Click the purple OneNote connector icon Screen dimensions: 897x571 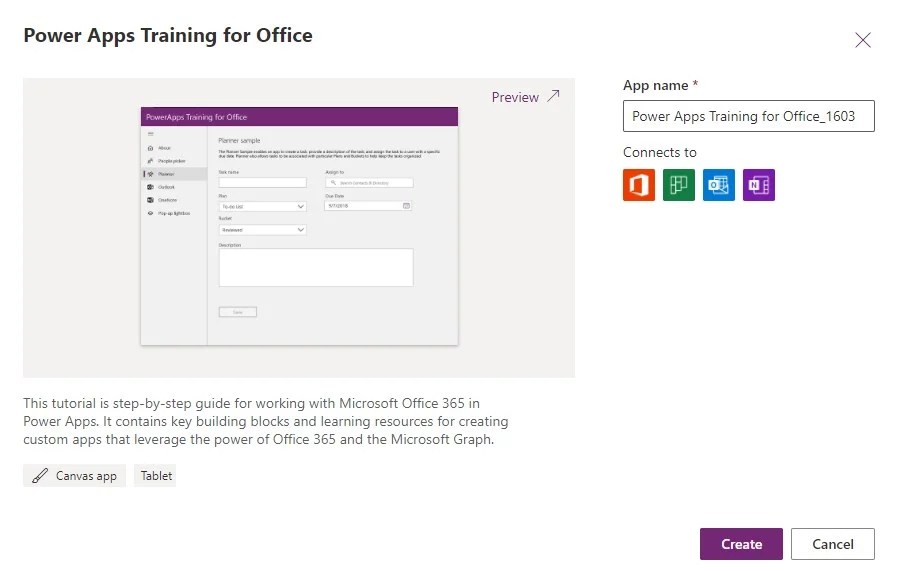pos(759,185)
